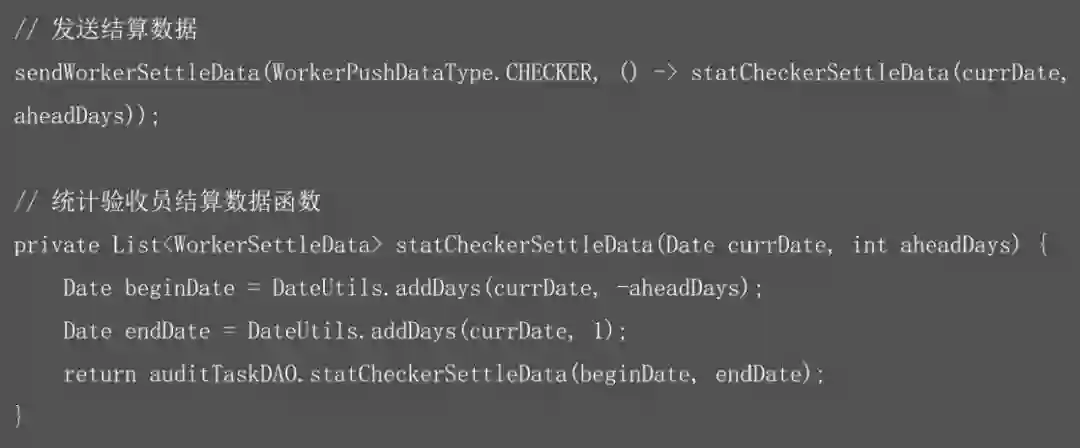The image size is (1080, 448).
Task: Click the closing brace on last line
Action: click(x=19, y=415)
